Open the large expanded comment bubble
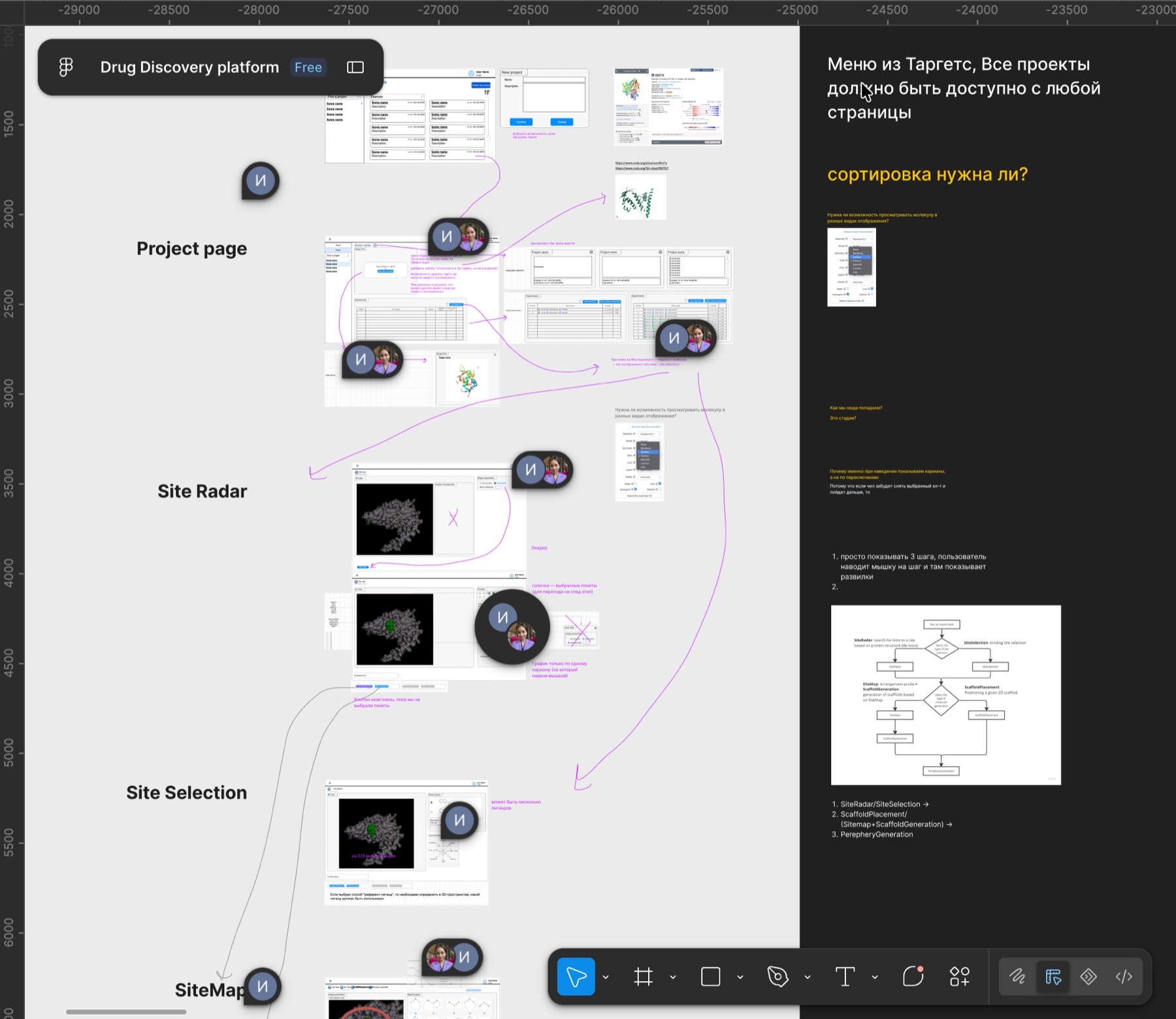1176x1019 pixels. (512, 627)
